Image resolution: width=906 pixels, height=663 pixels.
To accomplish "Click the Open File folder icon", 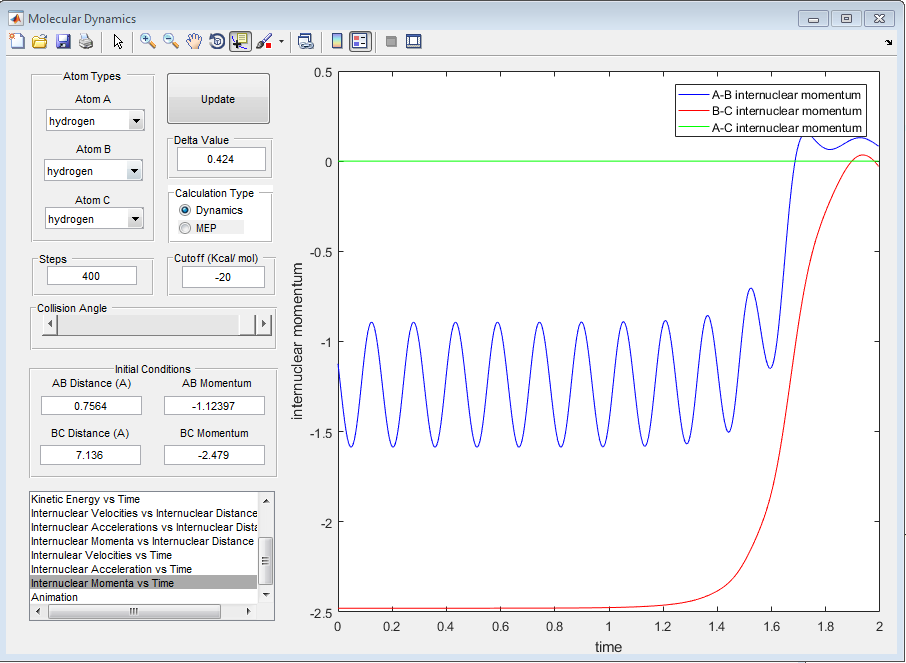I will (40, 41).
